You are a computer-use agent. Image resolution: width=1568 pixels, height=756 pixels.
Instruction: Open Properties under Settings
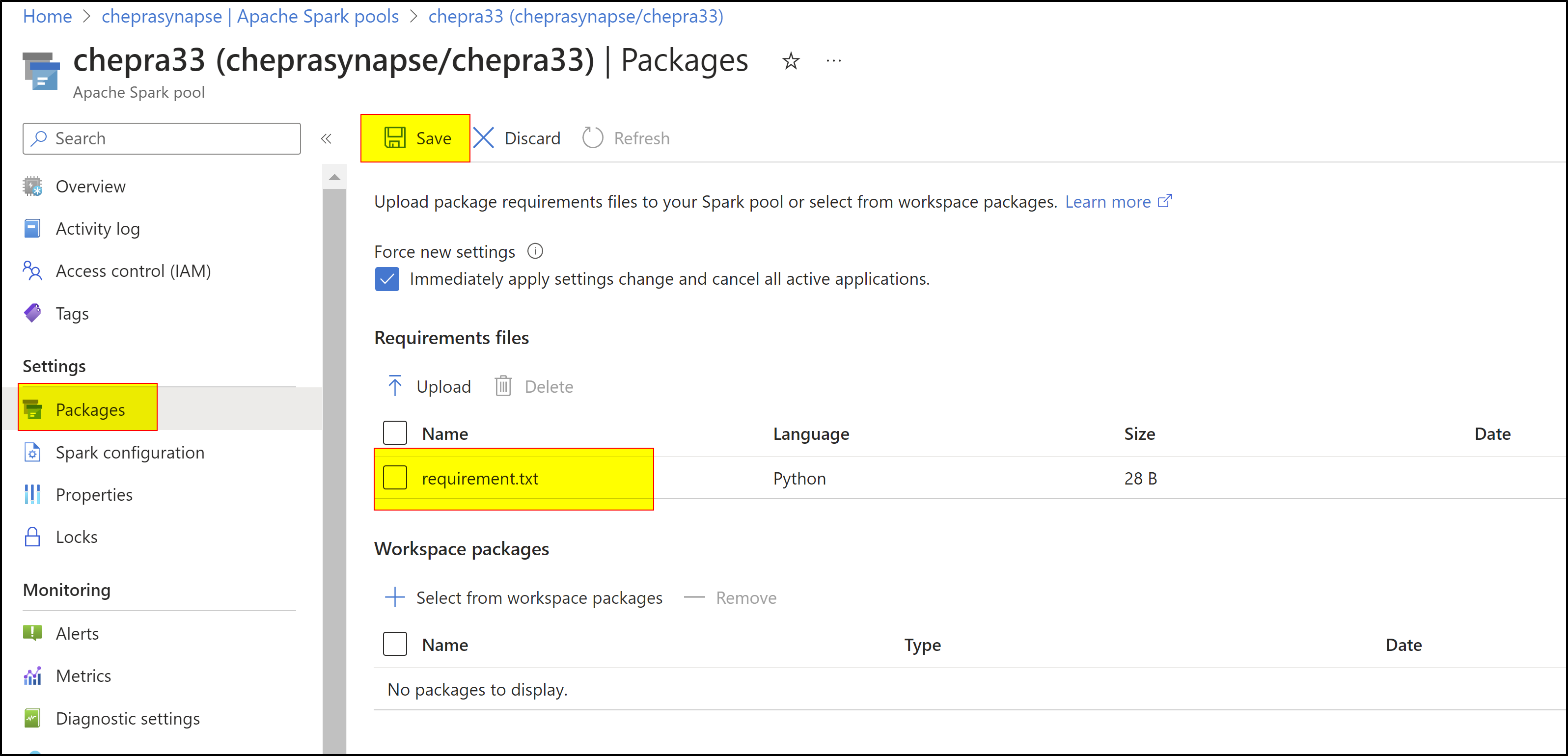pyautogui.click(x=94, y=495)
